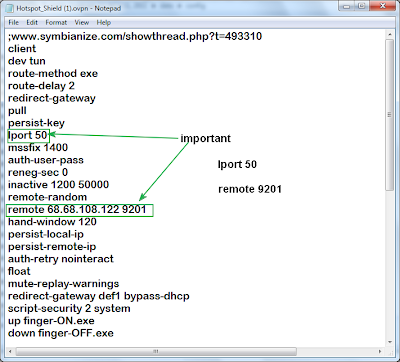The width and height of the screenshot is (400, 362).
Task: Click the 'persist-key' line
Action: coord(36,123)
